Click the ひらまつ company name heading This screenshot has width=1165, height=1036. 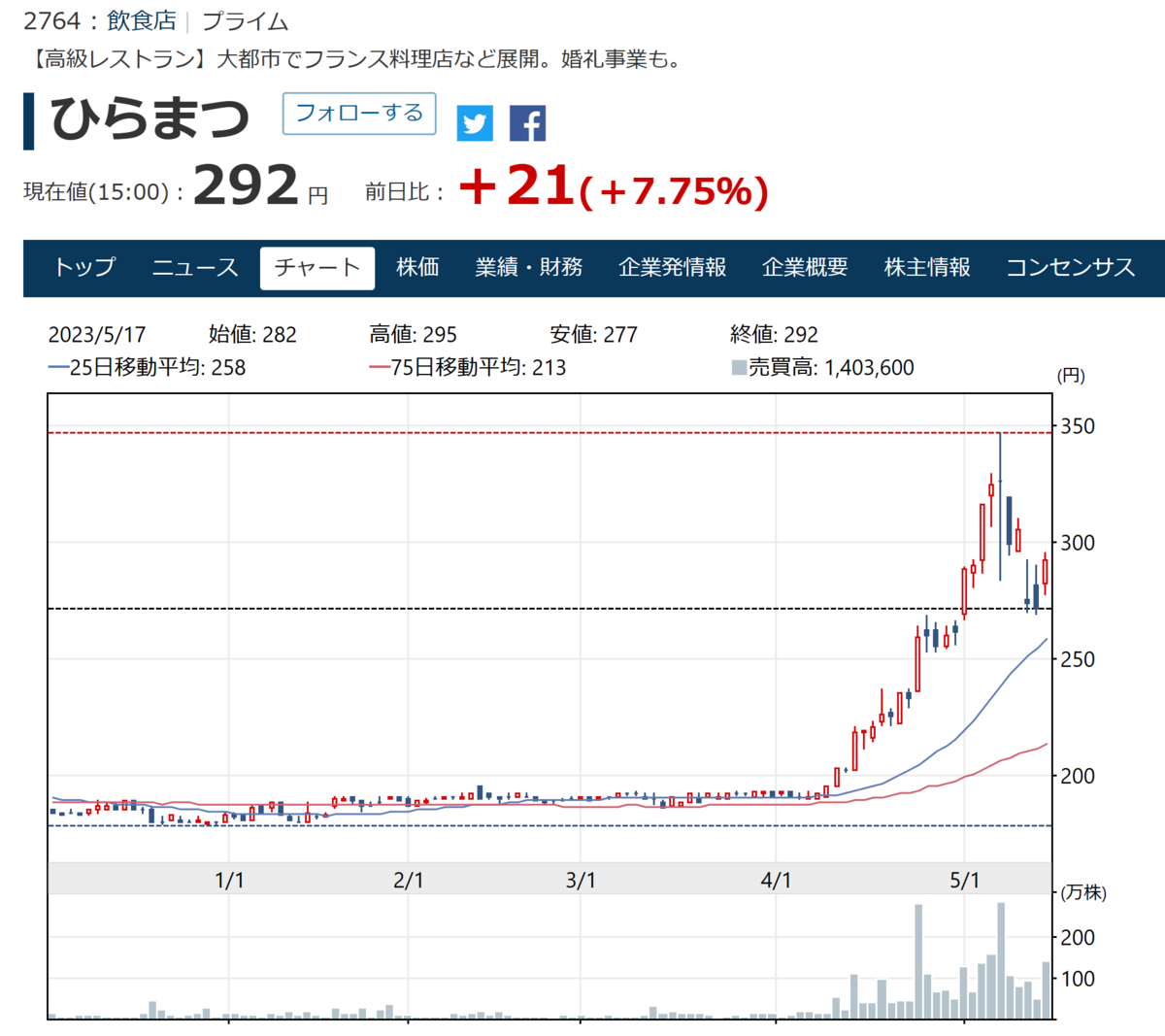[x=150, y=118]
